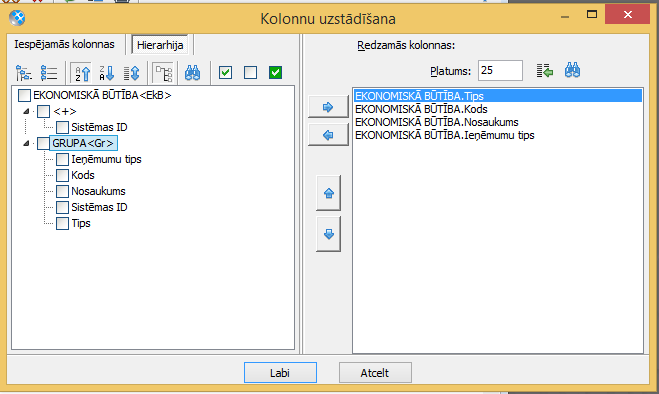Collapse the GRUPA<Gr> tree node
The height and width of the screenshot is (394, 659).
pyautogui.click(x=26, y=143)
